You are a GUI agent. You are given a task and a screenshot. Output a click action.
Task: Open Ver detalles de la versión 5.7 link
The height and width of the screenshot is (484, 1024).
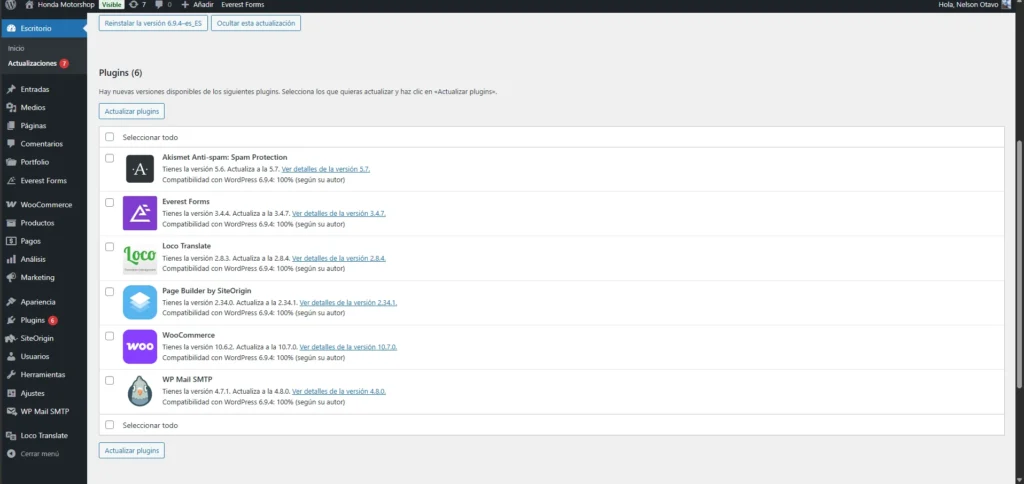point(326,169)
